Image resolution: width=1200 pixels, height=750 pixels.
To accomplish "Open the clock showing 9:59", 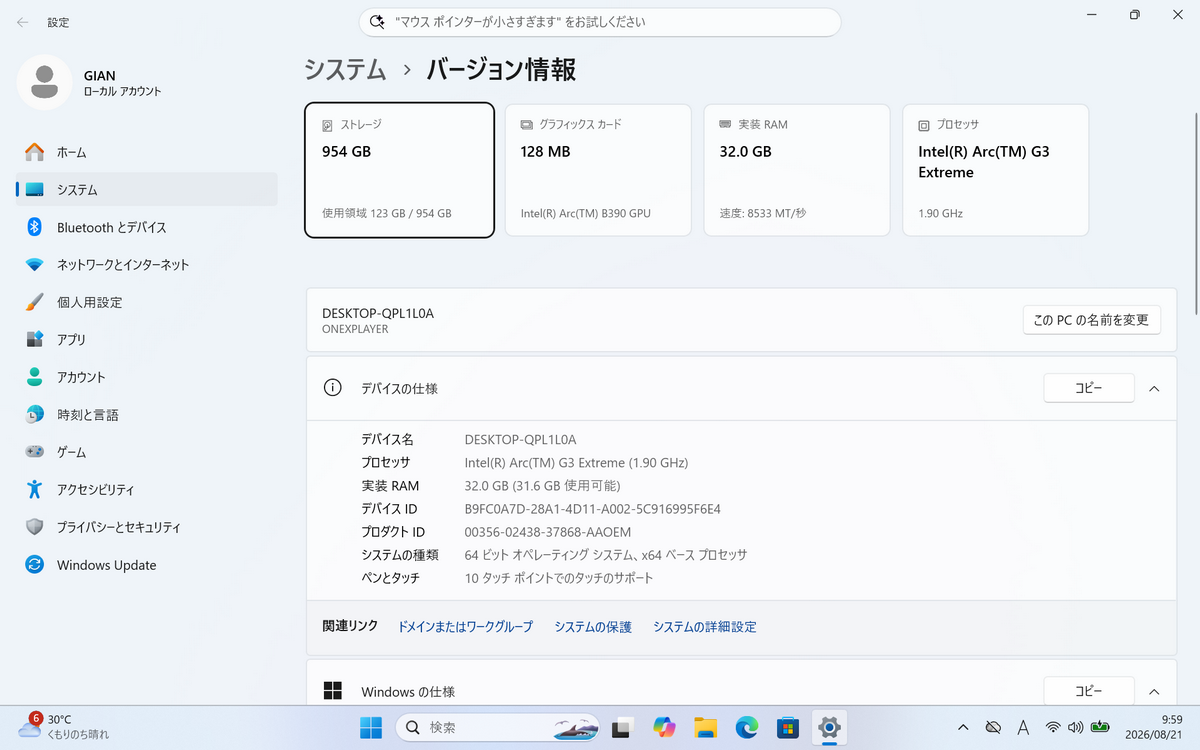I will click(1154, 727).
